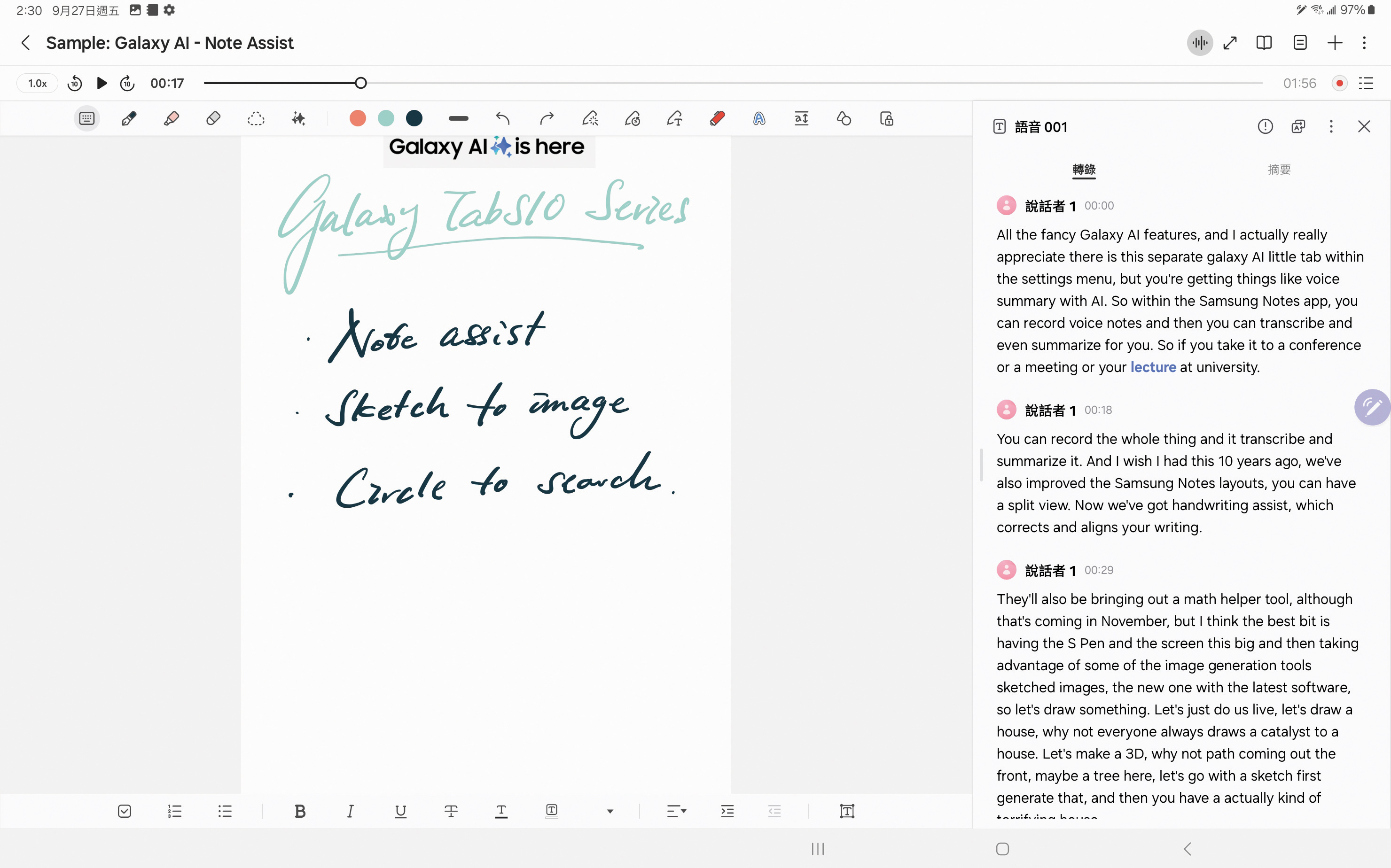
Task: Toggle bold formatting
Action: (300, 811)
